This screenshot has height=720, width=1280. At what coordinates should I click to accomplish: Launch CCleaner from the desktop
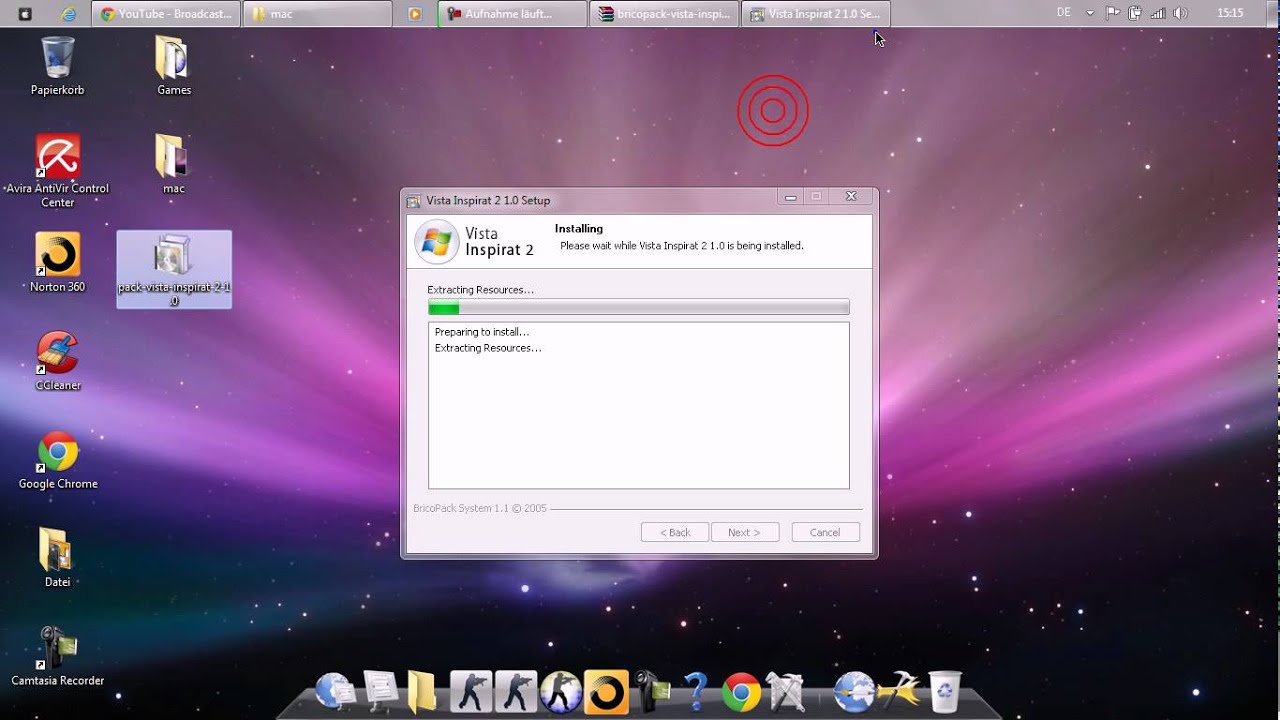click(x=57, y=361)
